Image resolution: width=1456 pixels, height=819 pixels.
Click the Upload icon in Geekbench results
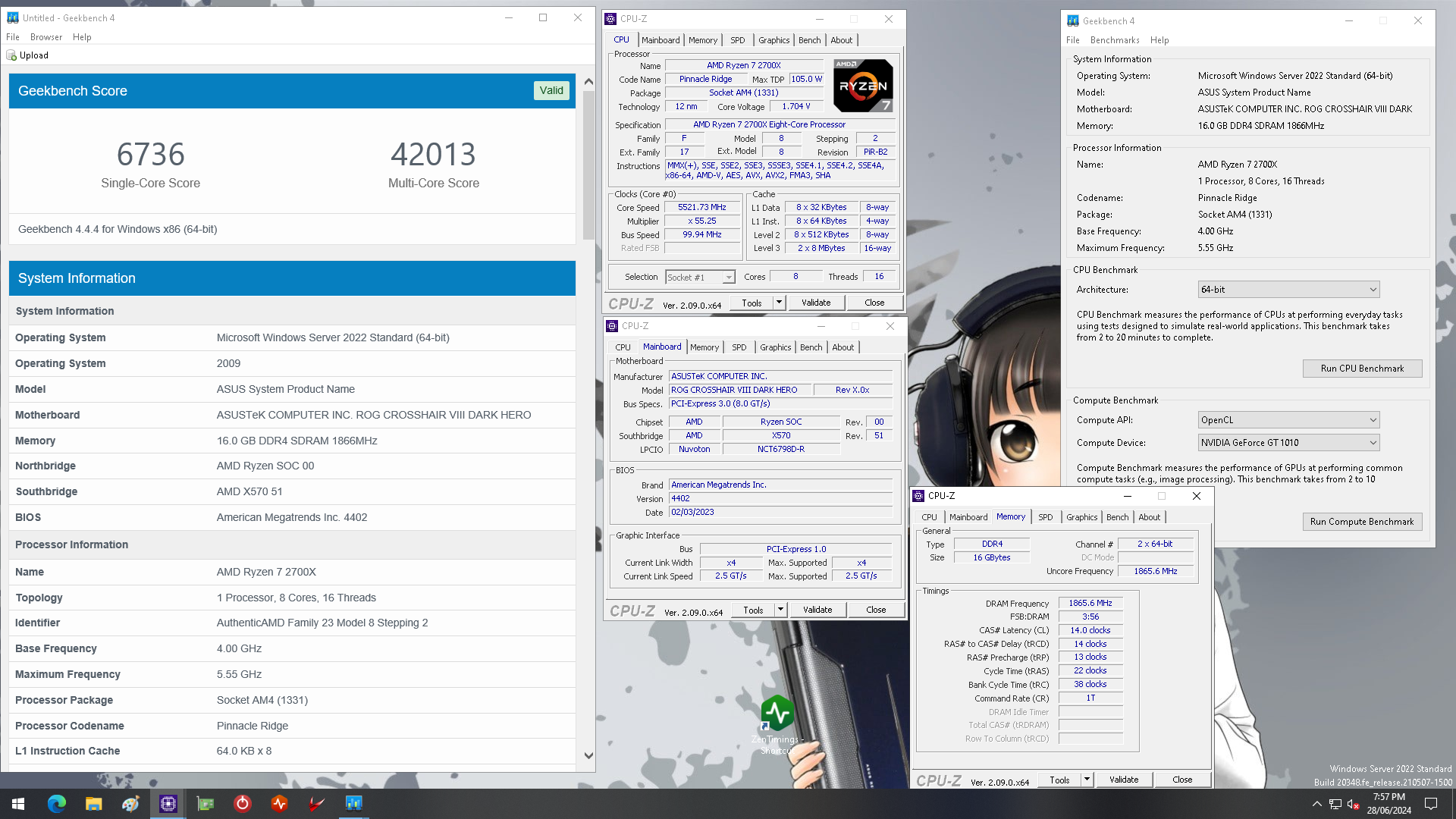click(11, 55)
